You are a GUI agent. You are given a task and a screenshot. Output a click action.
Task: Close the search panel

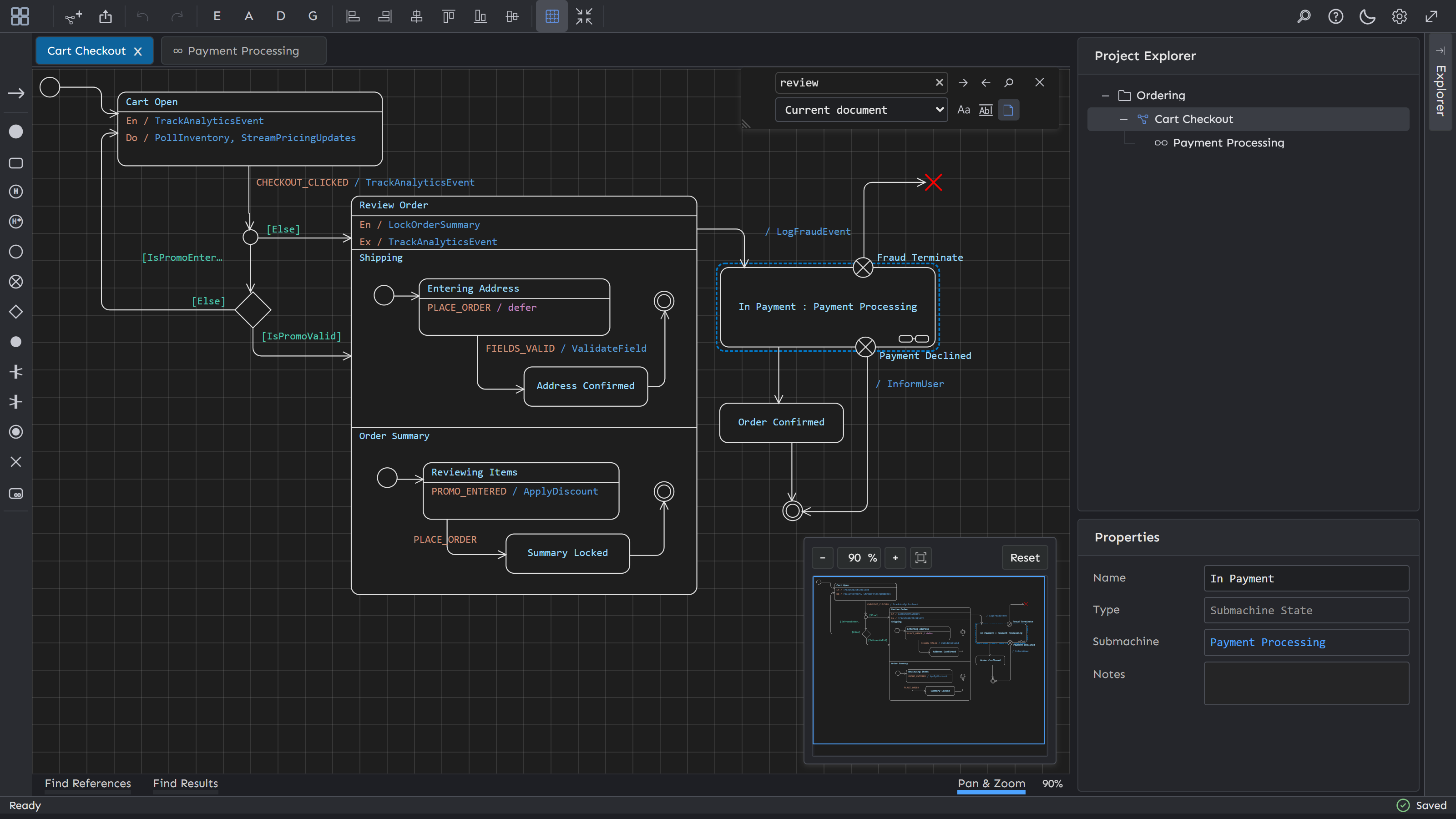(1039, 82)
